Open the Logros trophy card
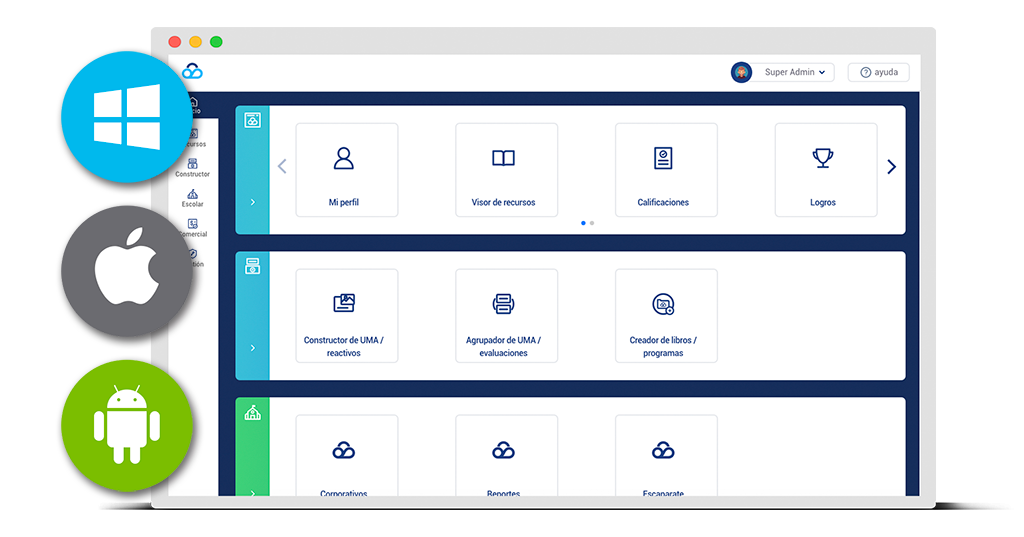 click(825, 170)
